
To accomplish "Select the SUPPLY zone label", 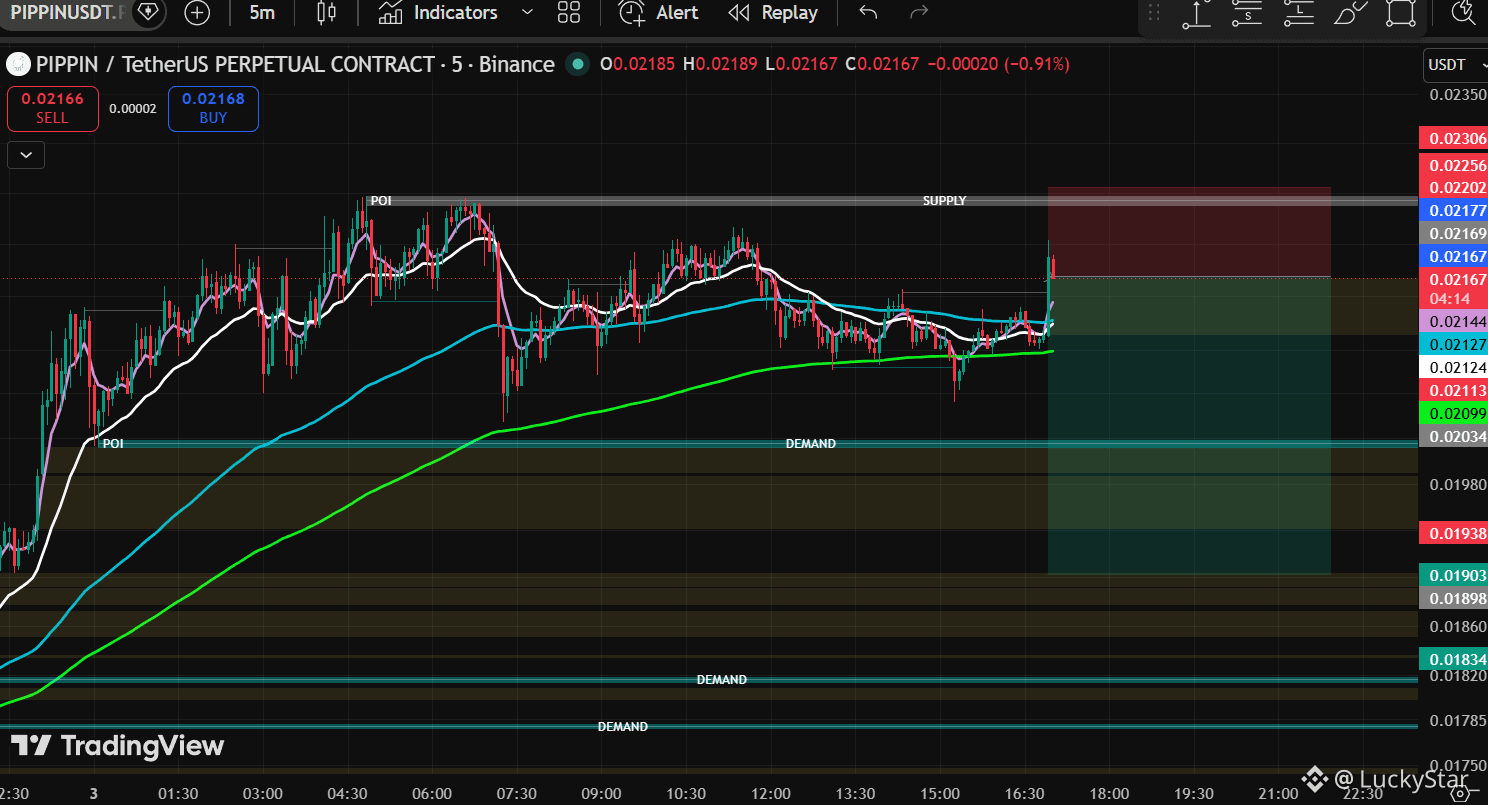I will pos(944,201).
